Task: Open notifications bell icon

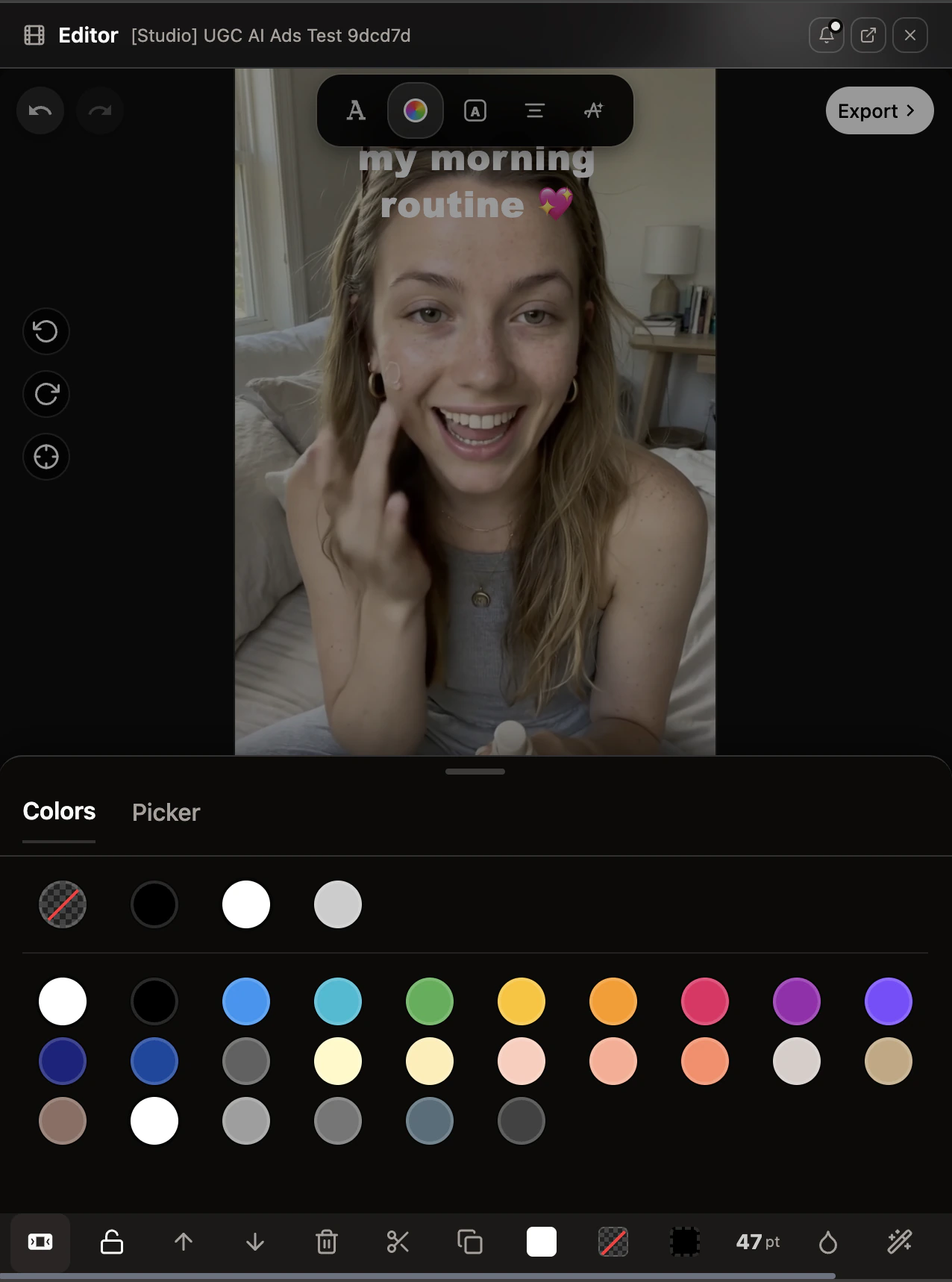Action: pos(827,35)
